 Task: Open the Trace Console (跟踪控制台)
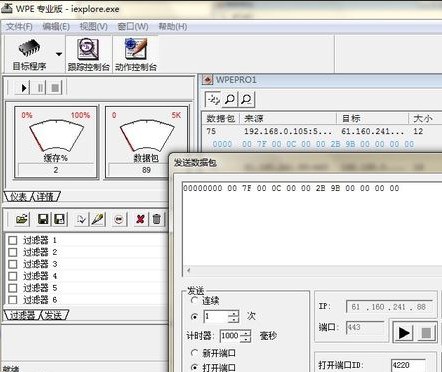pyautogui.click(x=88, y=54)
